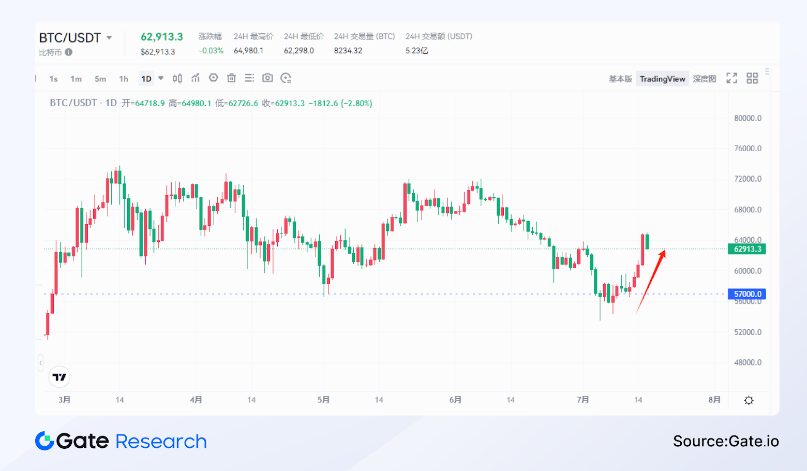Expand the 1D interval dropdown arrow

161,78
